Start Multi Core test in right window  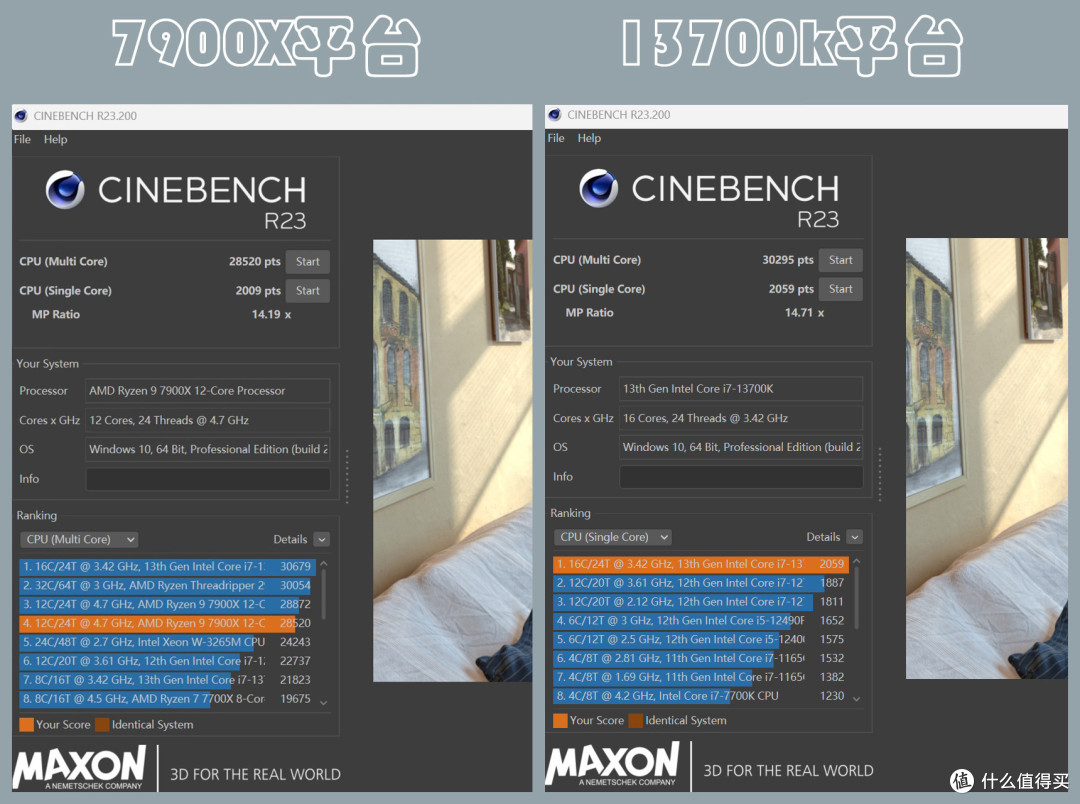[840, 260]
